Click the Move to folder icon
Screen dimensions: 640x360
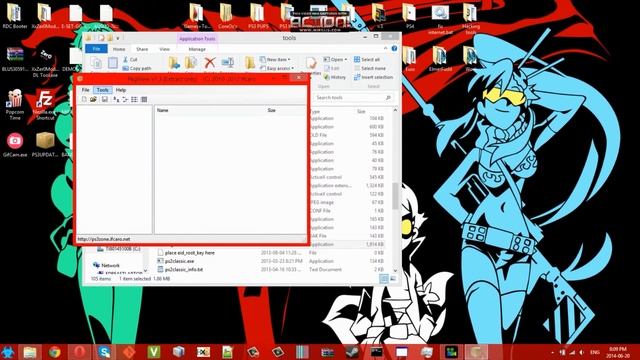click(174, 63)
